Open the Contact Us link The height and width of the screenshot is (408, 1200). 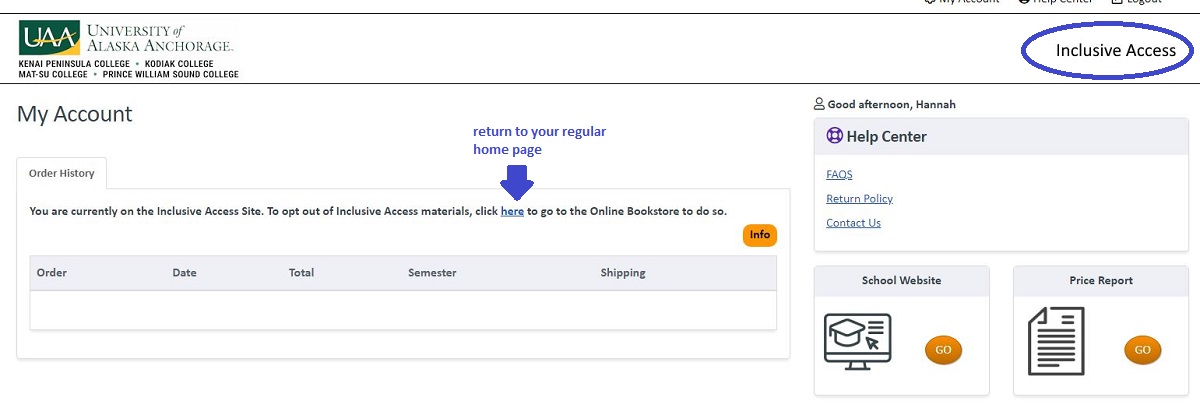(853, 223)
